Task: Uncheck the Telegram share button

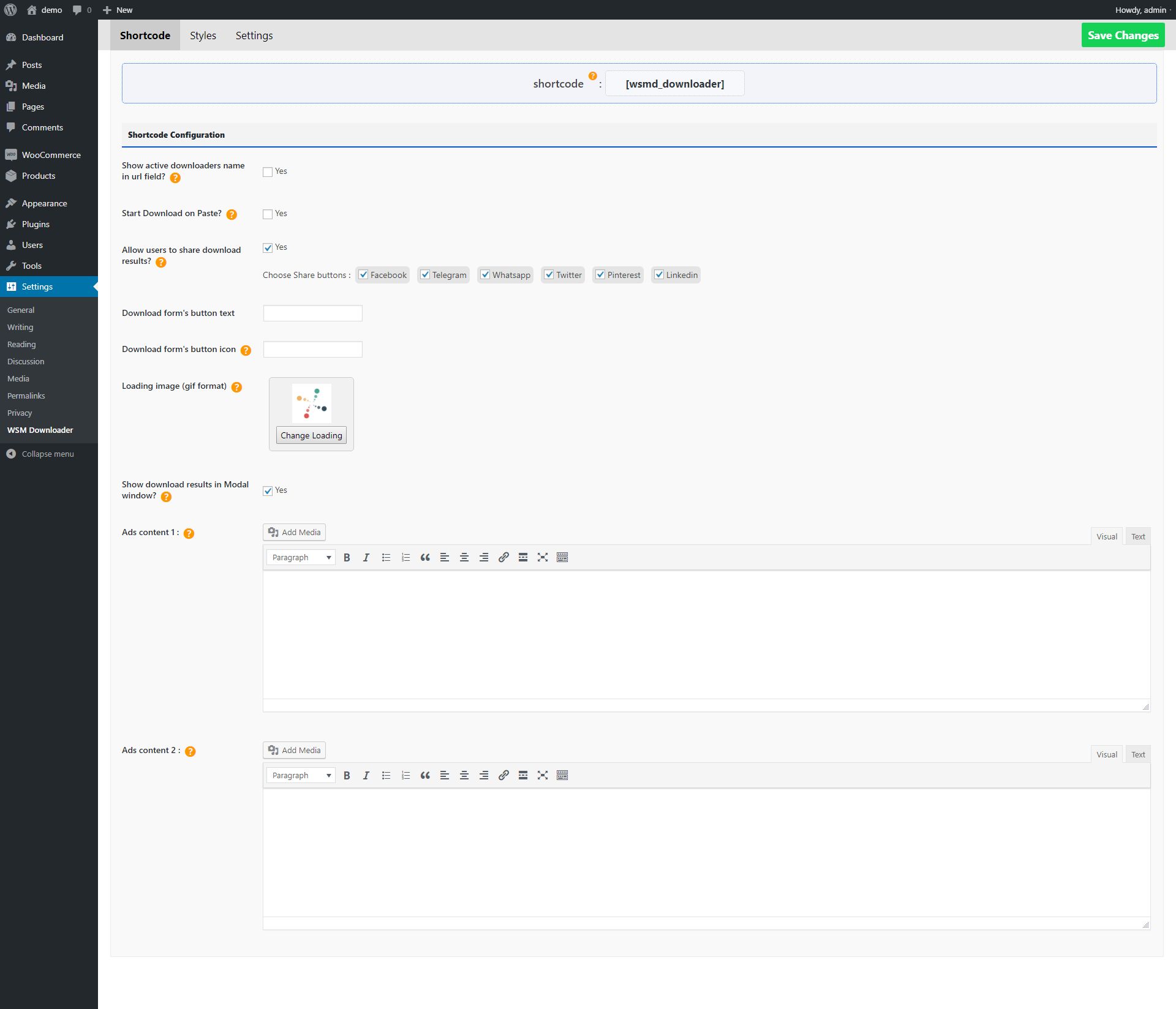Action: coord(425,275)
